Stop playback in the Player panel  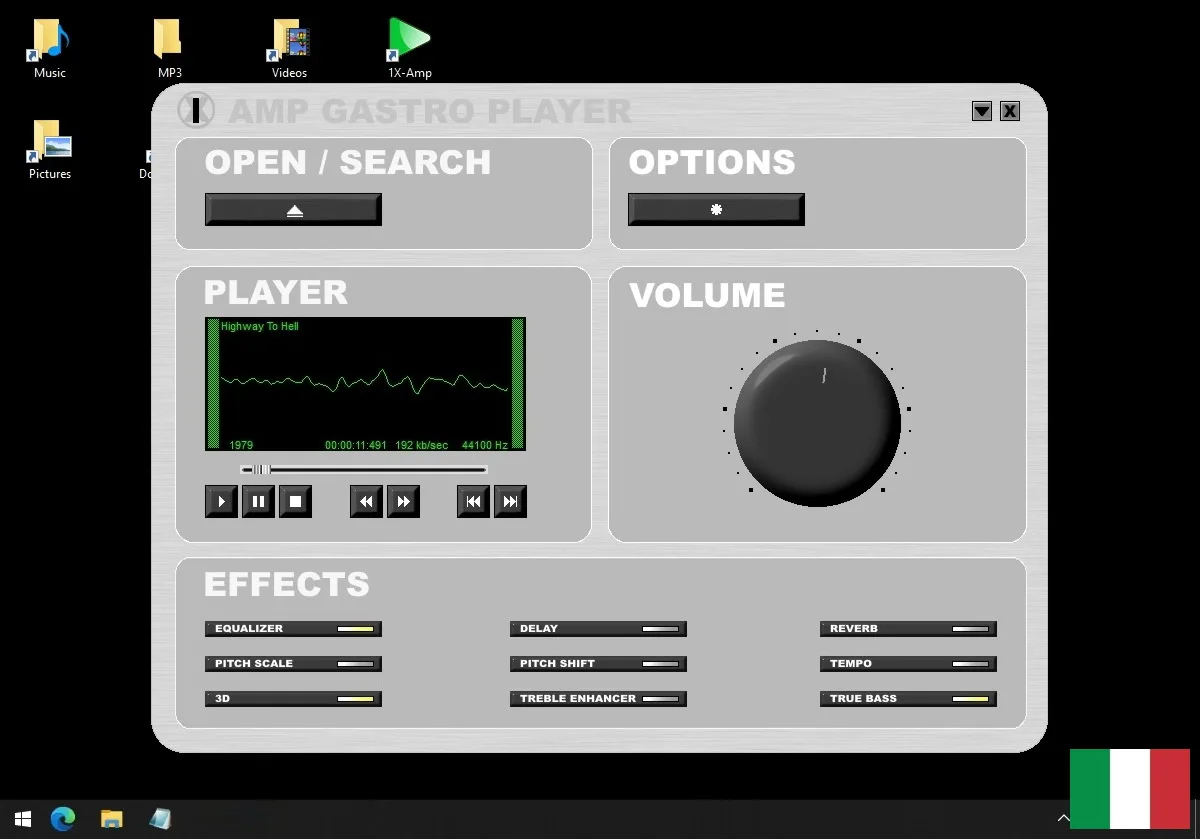pos(294,501)
